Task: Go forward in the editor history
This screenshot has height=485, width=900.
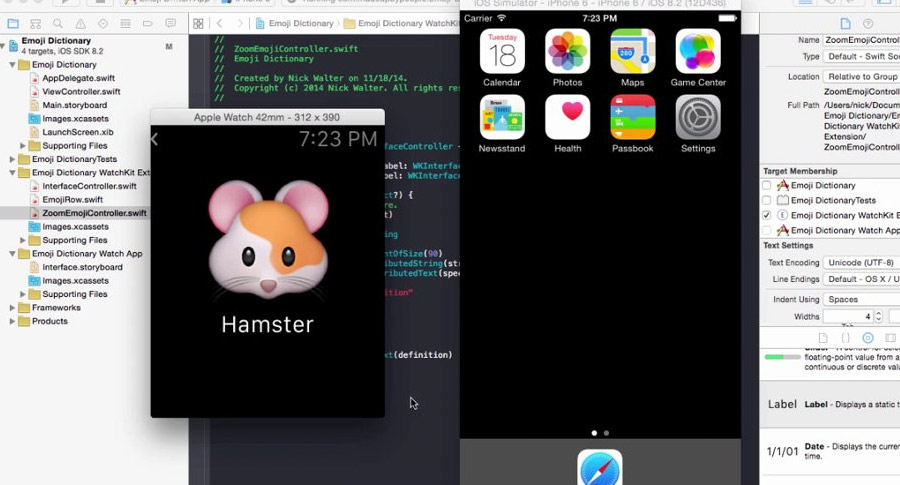Action: [239, 24]
